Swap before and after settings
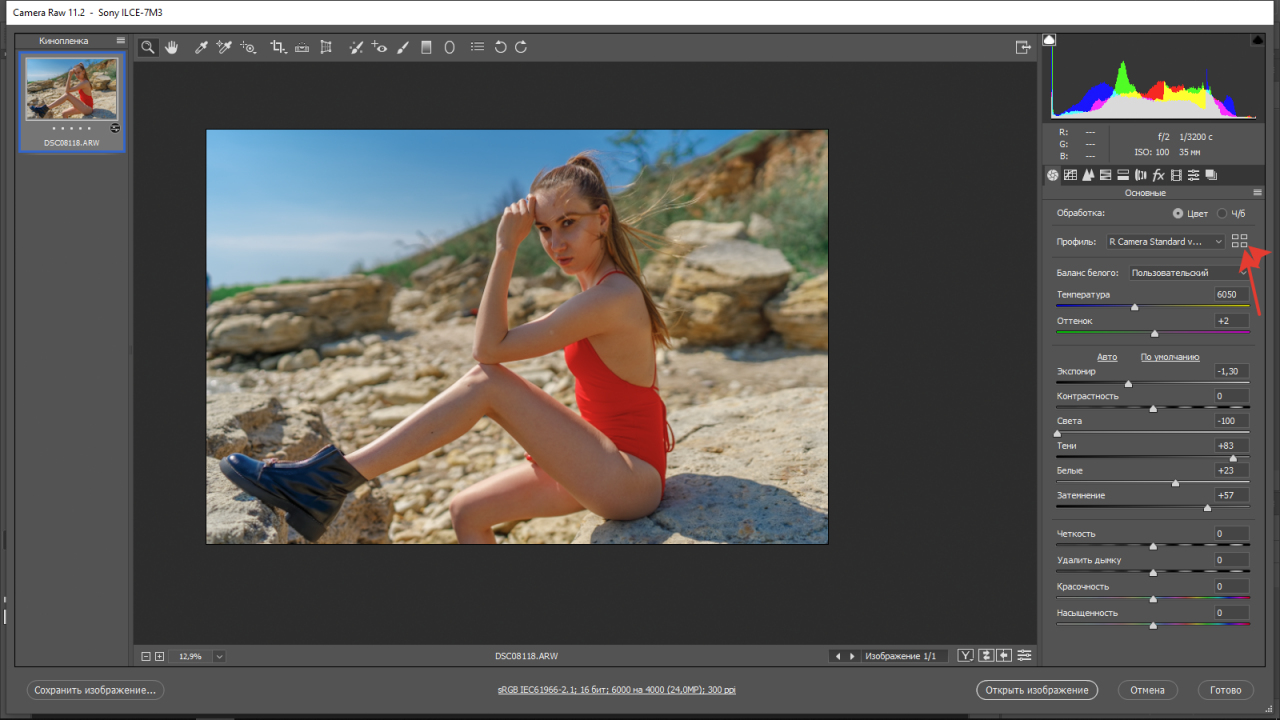This screenshot has width=1280, height=720. click(x=986, y=656)
